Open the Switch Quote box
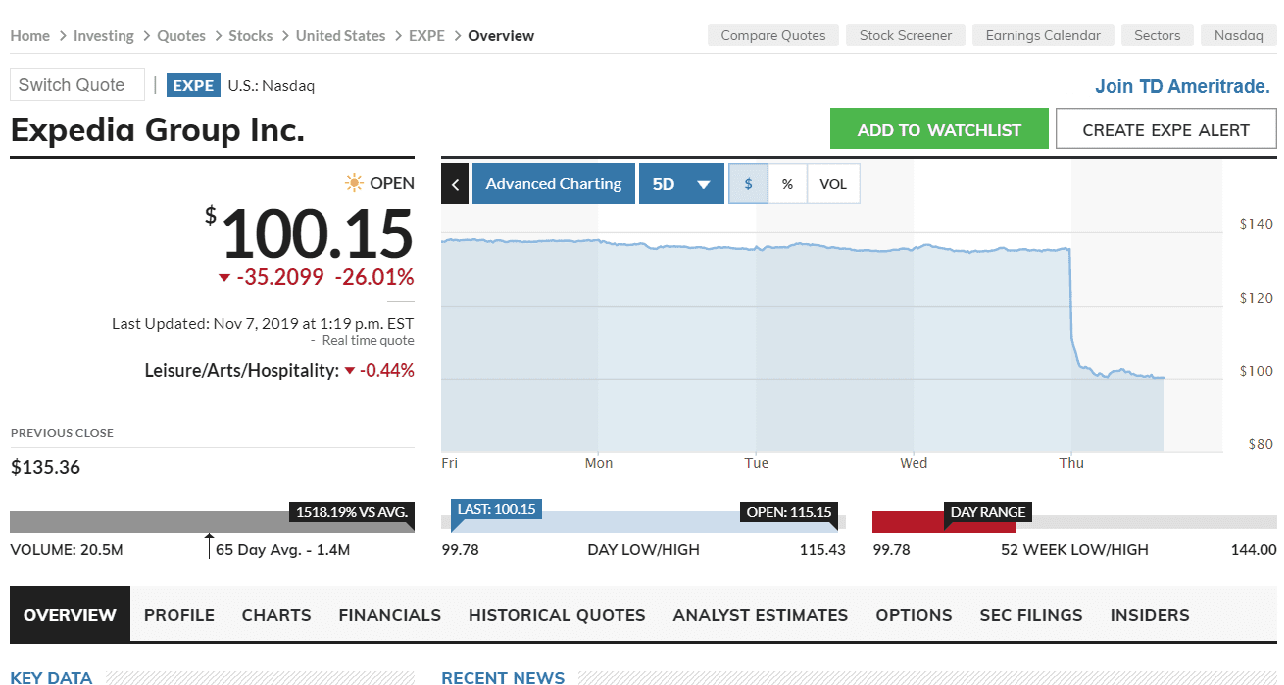The image size is (1284, 685). click(x=77, y=85)
